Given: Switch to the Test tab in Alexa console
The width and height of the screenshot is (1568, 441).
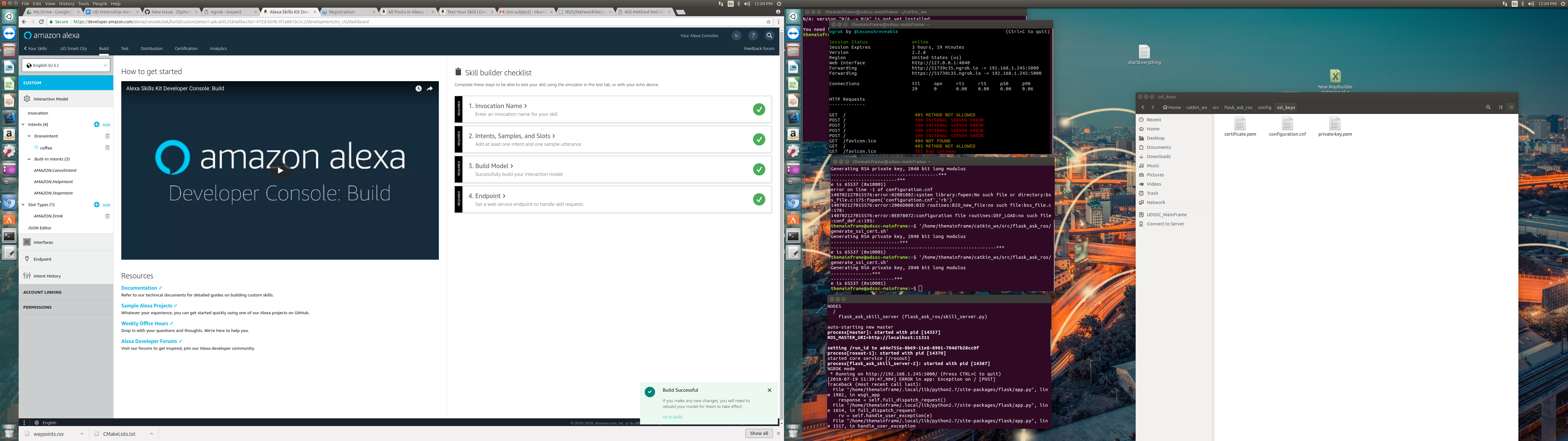Looking at the screenshot, I should [x=124, y=48].
